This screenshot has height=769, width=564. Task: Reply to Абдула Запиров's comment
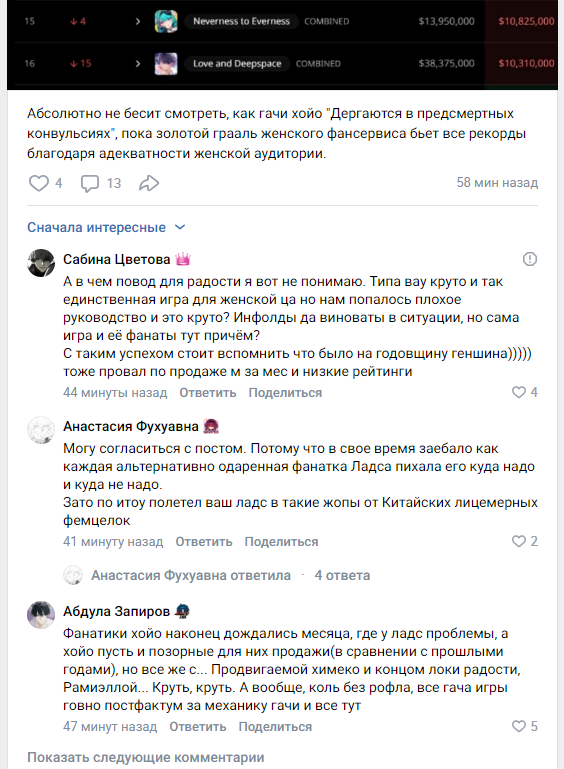pos(198,727)
